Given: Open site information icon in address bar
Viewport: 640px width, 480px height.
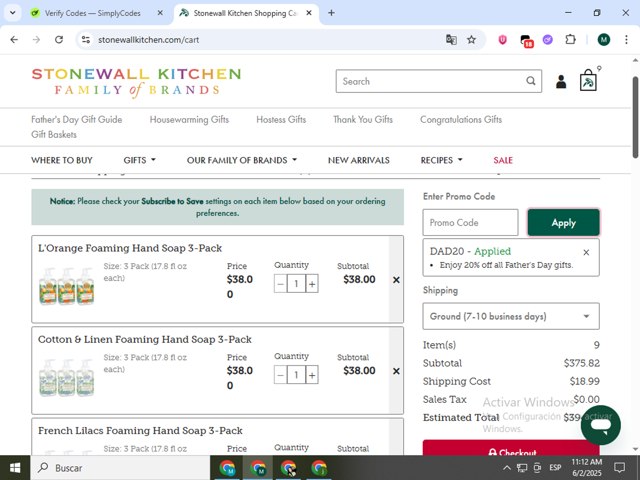Looking at the screenshot, I should 86,40.
